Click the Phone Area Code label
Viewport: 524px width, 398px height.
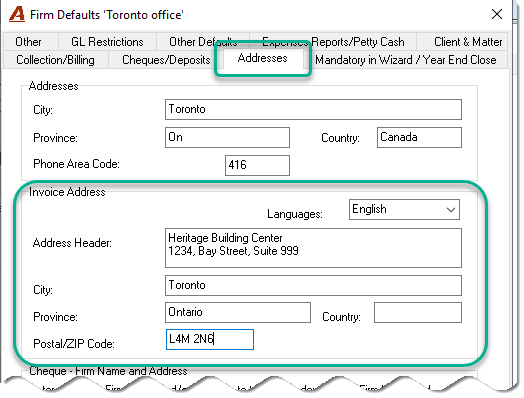point(76,164)
